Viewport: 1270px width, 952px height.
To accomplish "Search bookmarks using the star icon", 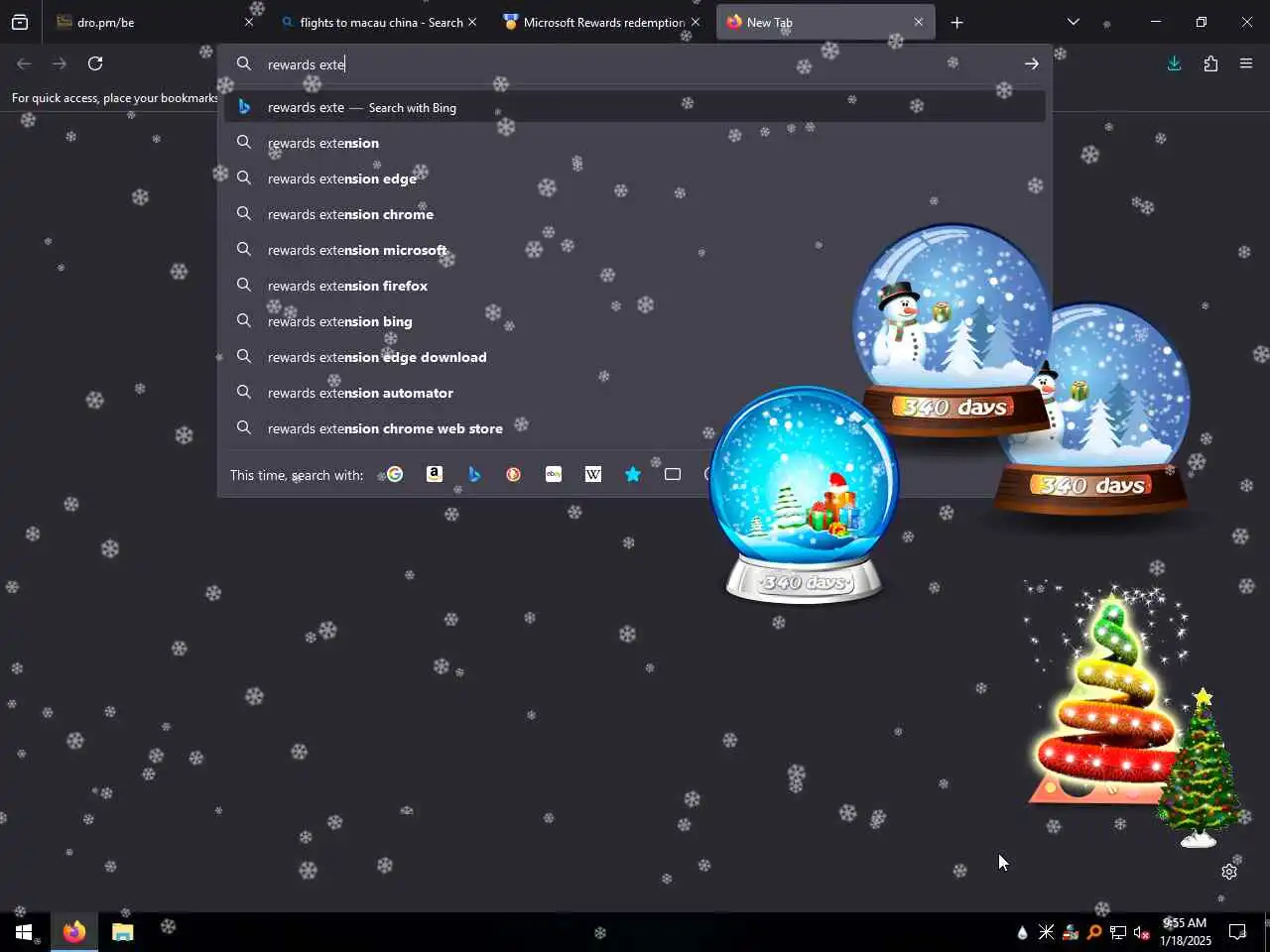I will pos(633,474).
